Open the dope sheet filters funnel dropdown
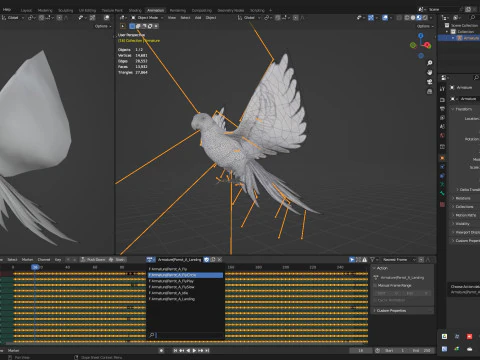Viewport: 480px width, 360px height. coord(374,259)
